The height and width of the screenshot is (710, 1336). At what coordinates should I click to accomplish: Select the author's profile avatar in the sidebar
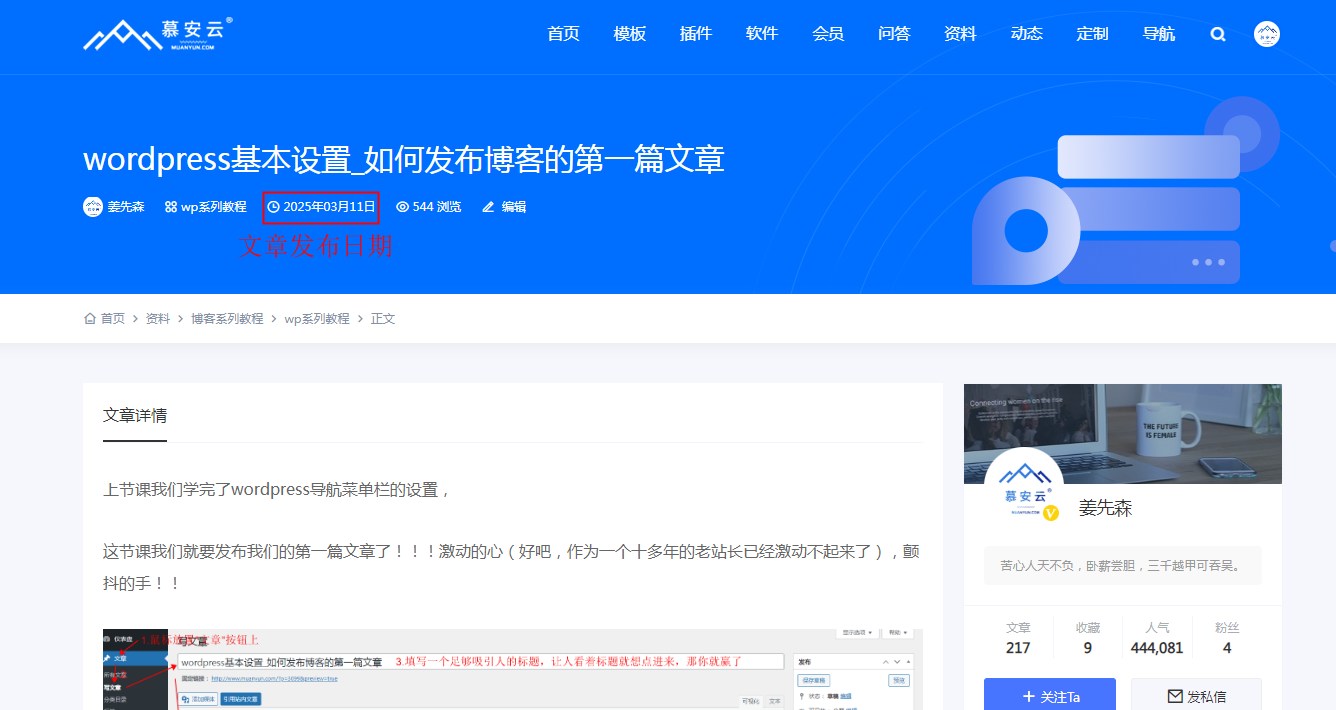tap(1024, 487)
